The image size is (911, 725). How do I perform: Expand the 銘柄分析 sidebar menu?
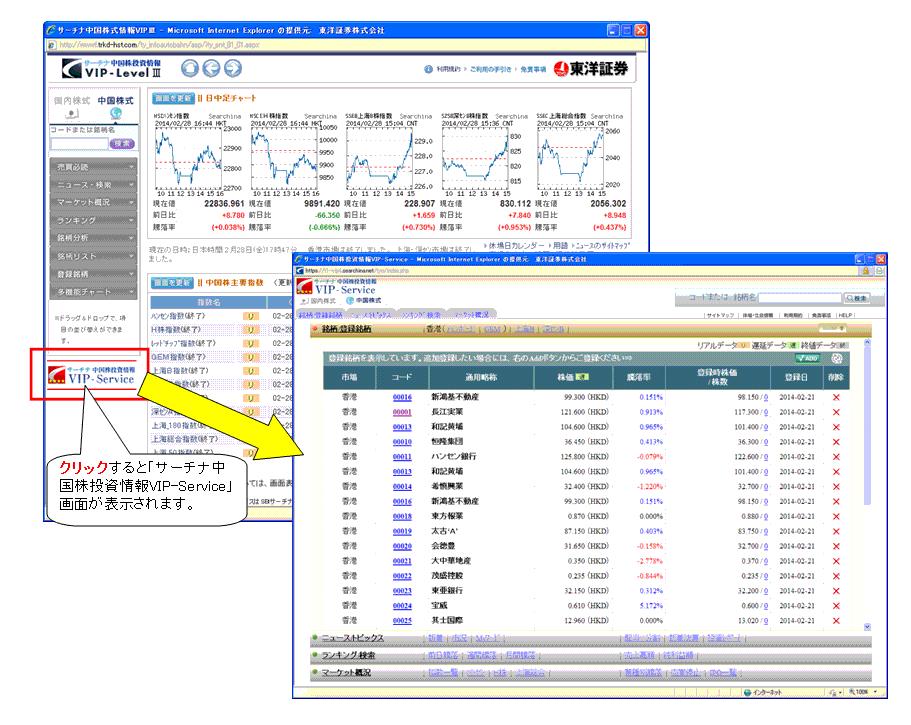click(96, 238)
